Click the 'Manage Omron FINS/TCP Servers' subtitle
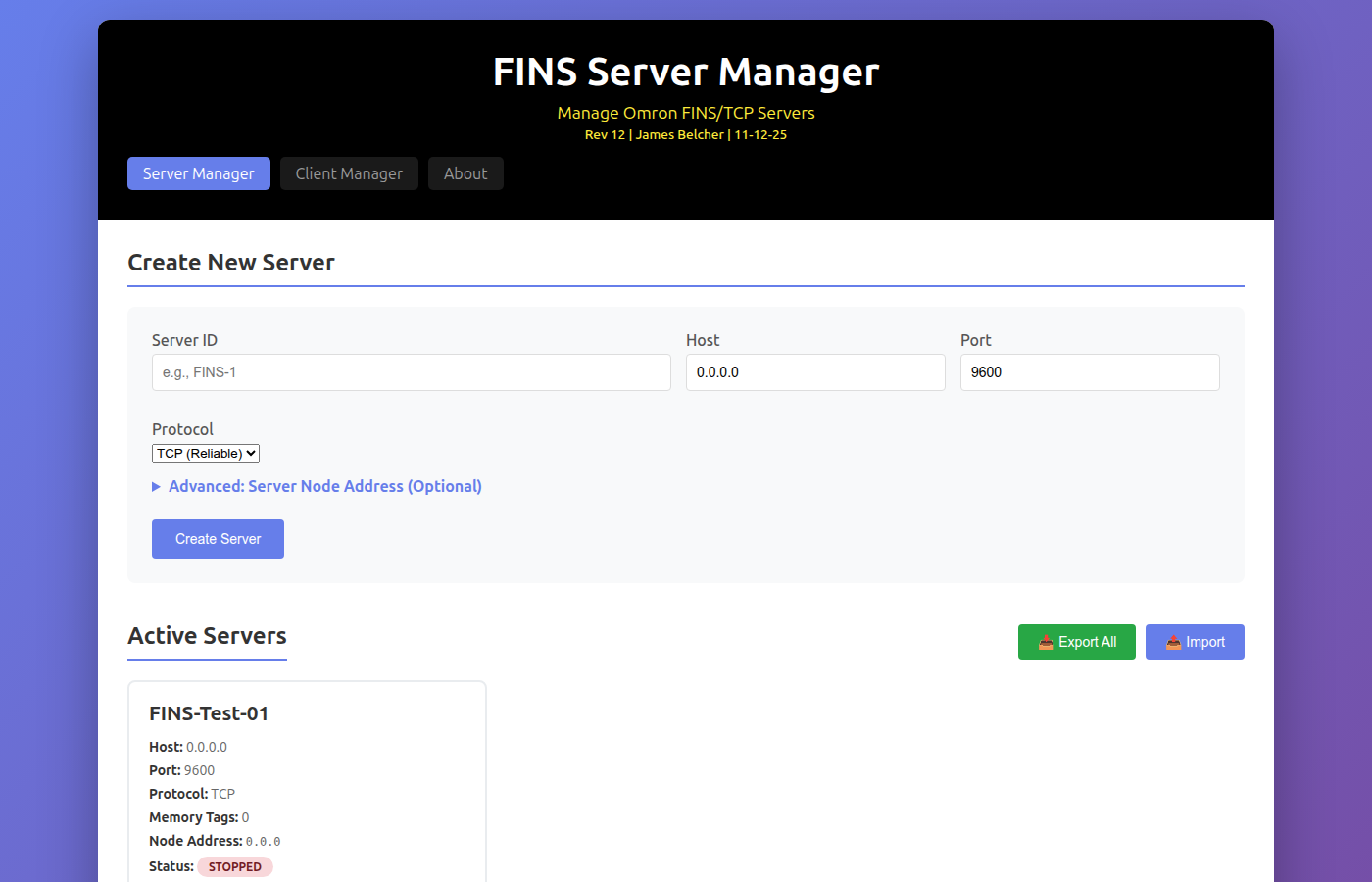The width and height of the screenshot is (1372, 882). [x=686, y=113]
